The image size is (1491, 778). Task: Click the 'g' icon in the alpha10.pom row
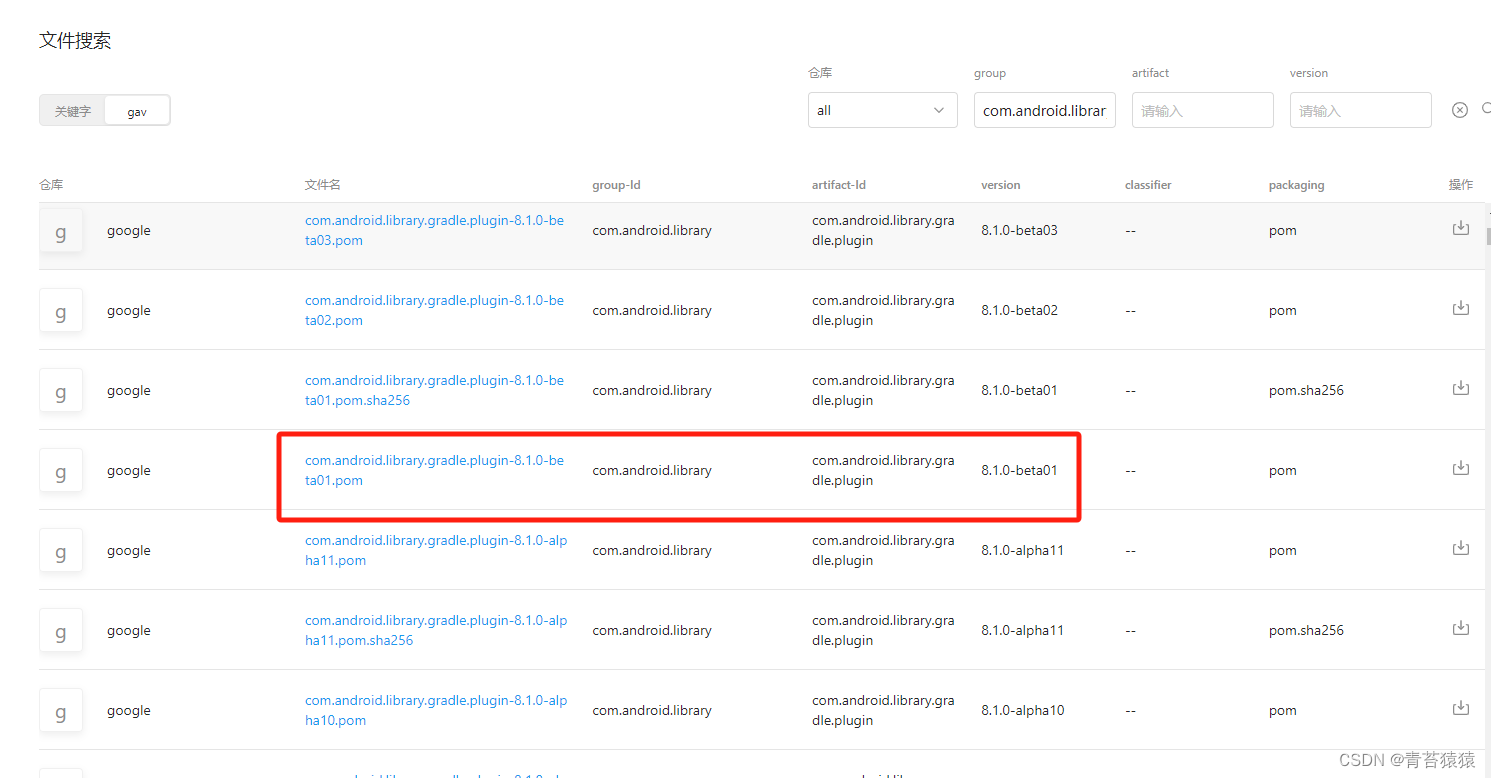coord(61,711)
